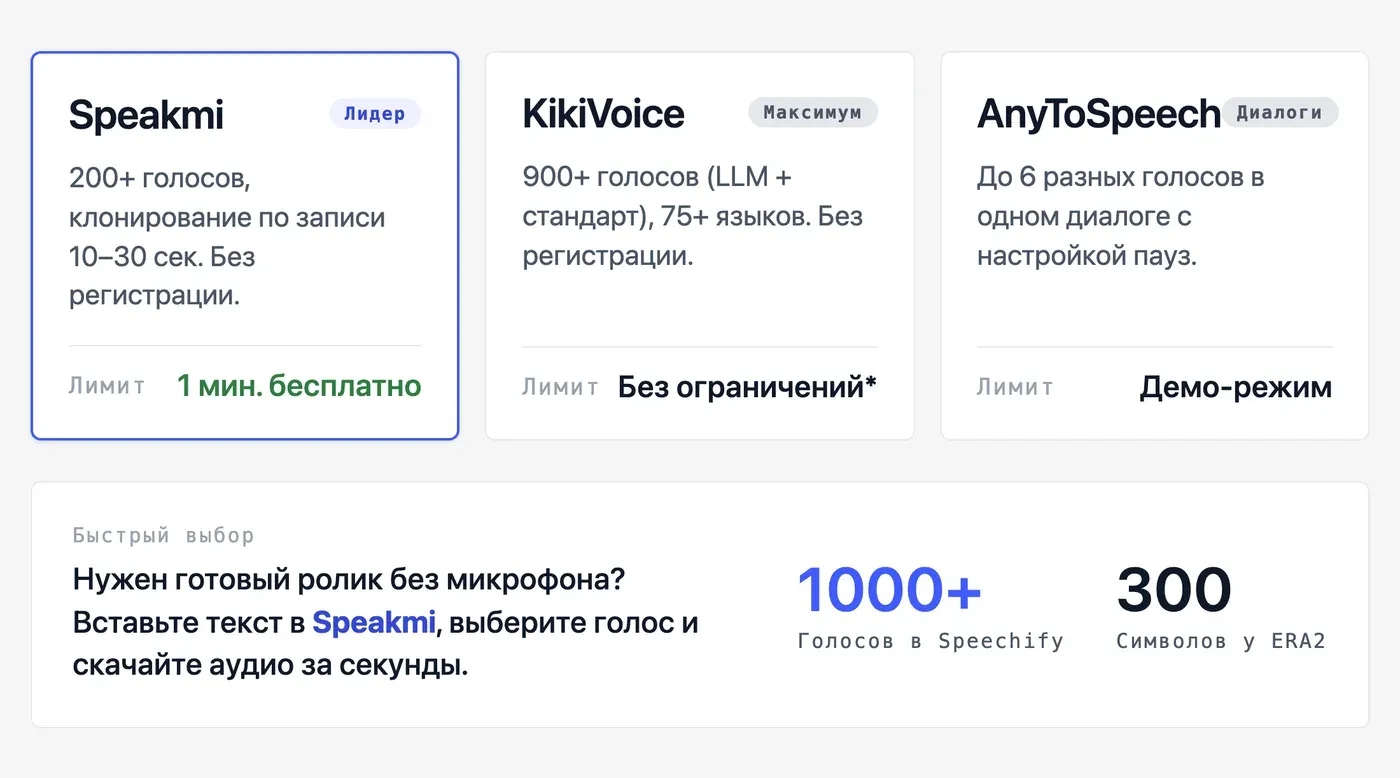This screenshot has height=778, width=1400.
Task: Click the "Быстрый выбор" label
Action: click(163, 536)
